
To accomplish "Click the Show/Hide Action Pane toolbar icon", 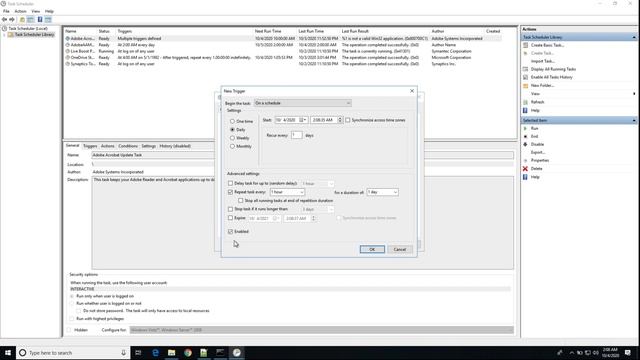I will (48, 19).
